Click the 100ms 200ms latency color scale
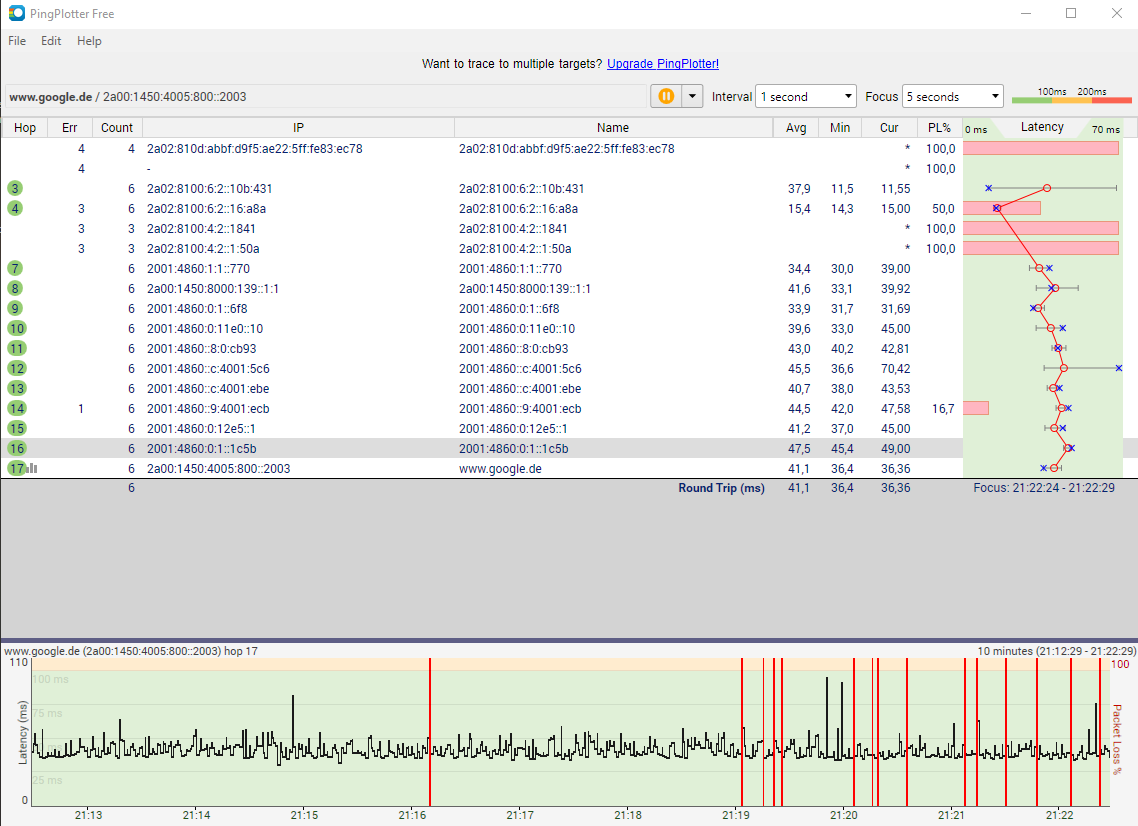1138x826 pixels. pyautogui.click(x=1071, y=97)
